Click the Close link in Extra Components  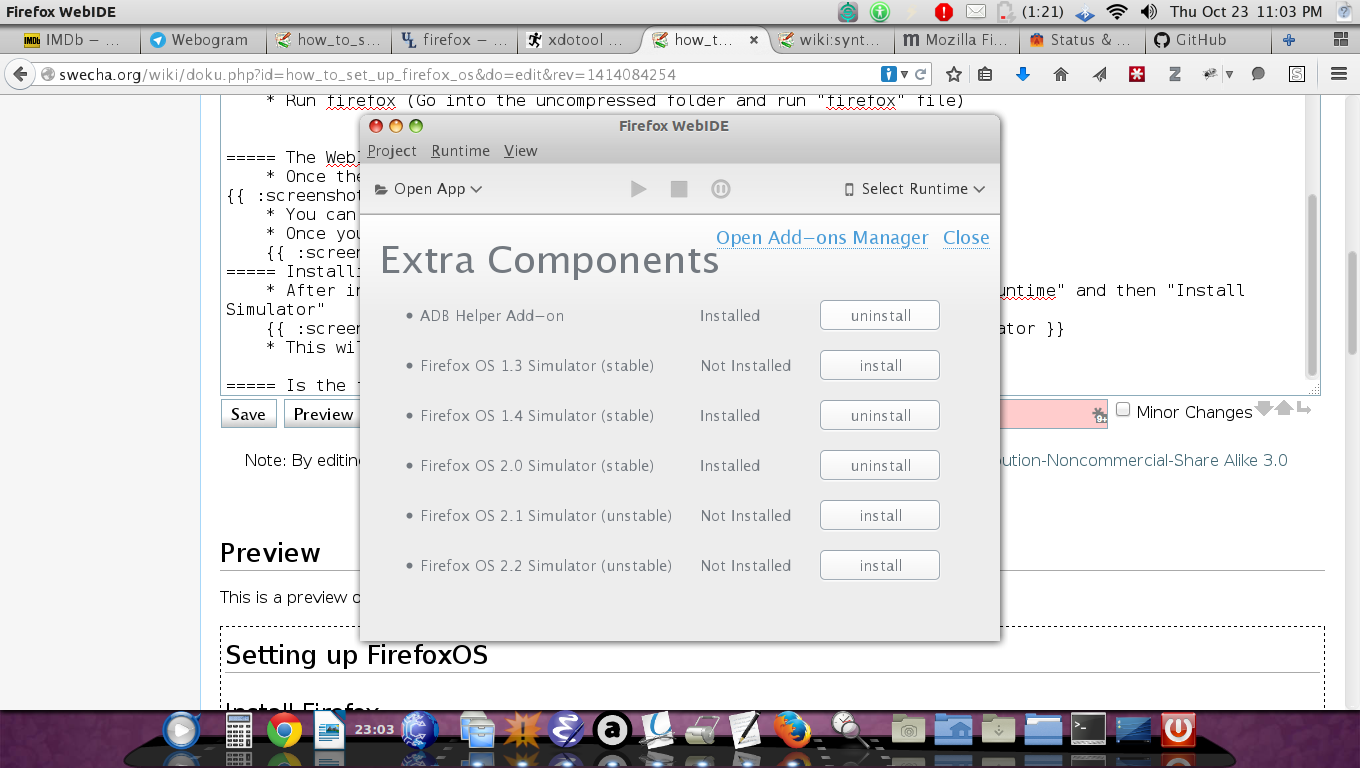966,238
